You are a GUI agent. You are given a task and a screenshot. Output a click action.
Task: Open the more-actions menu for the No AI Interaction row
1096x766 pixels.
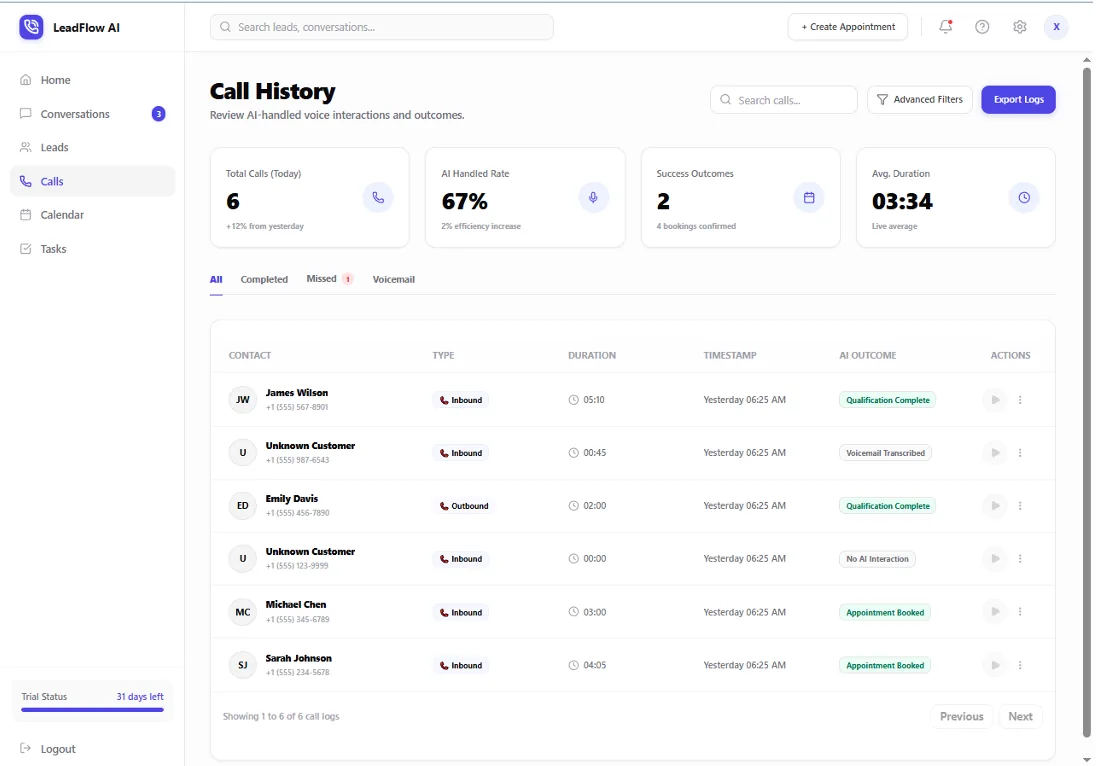[x=1020, y=558]
